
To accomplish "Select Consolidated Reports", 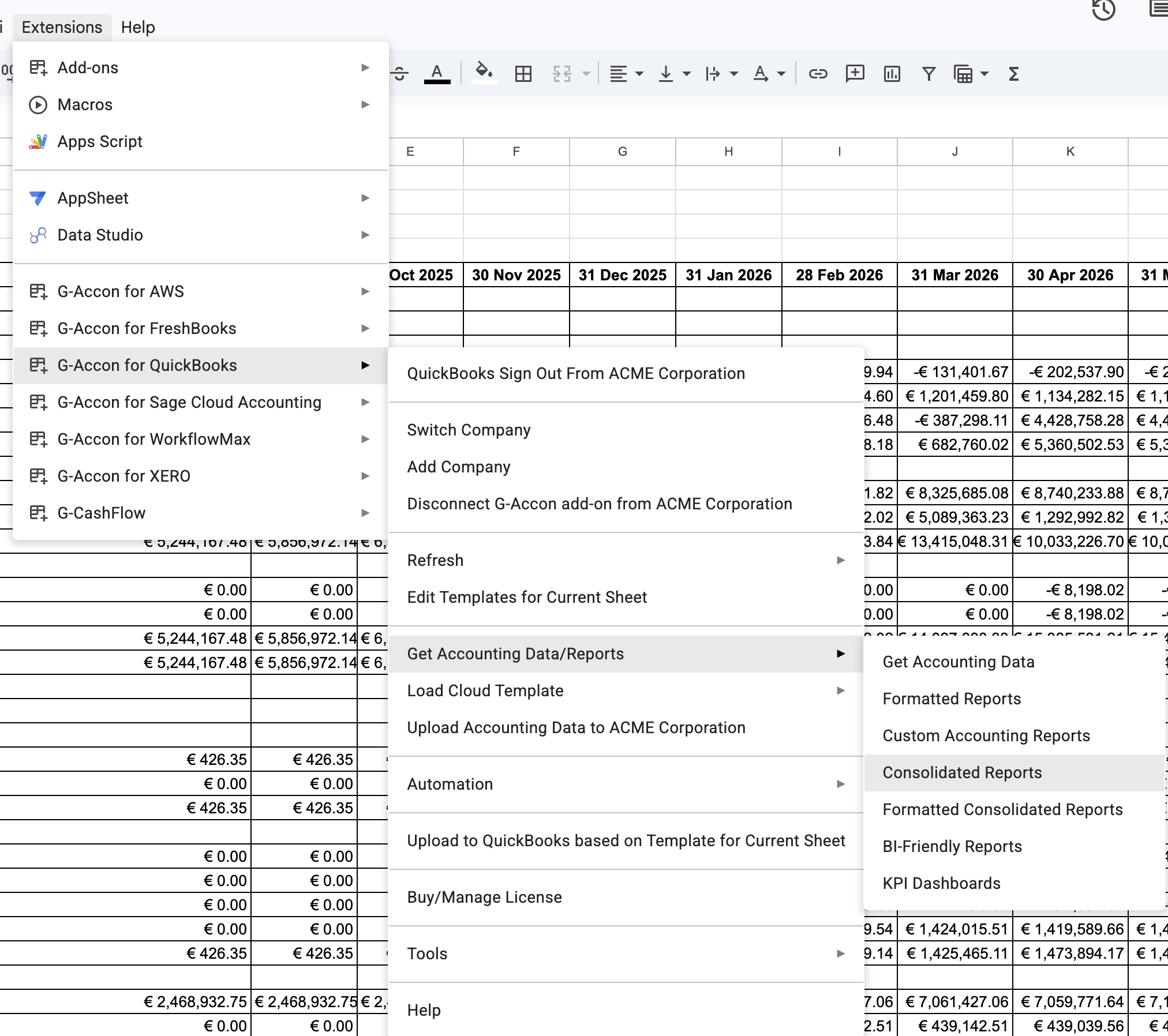I will tap(1014, 772).
